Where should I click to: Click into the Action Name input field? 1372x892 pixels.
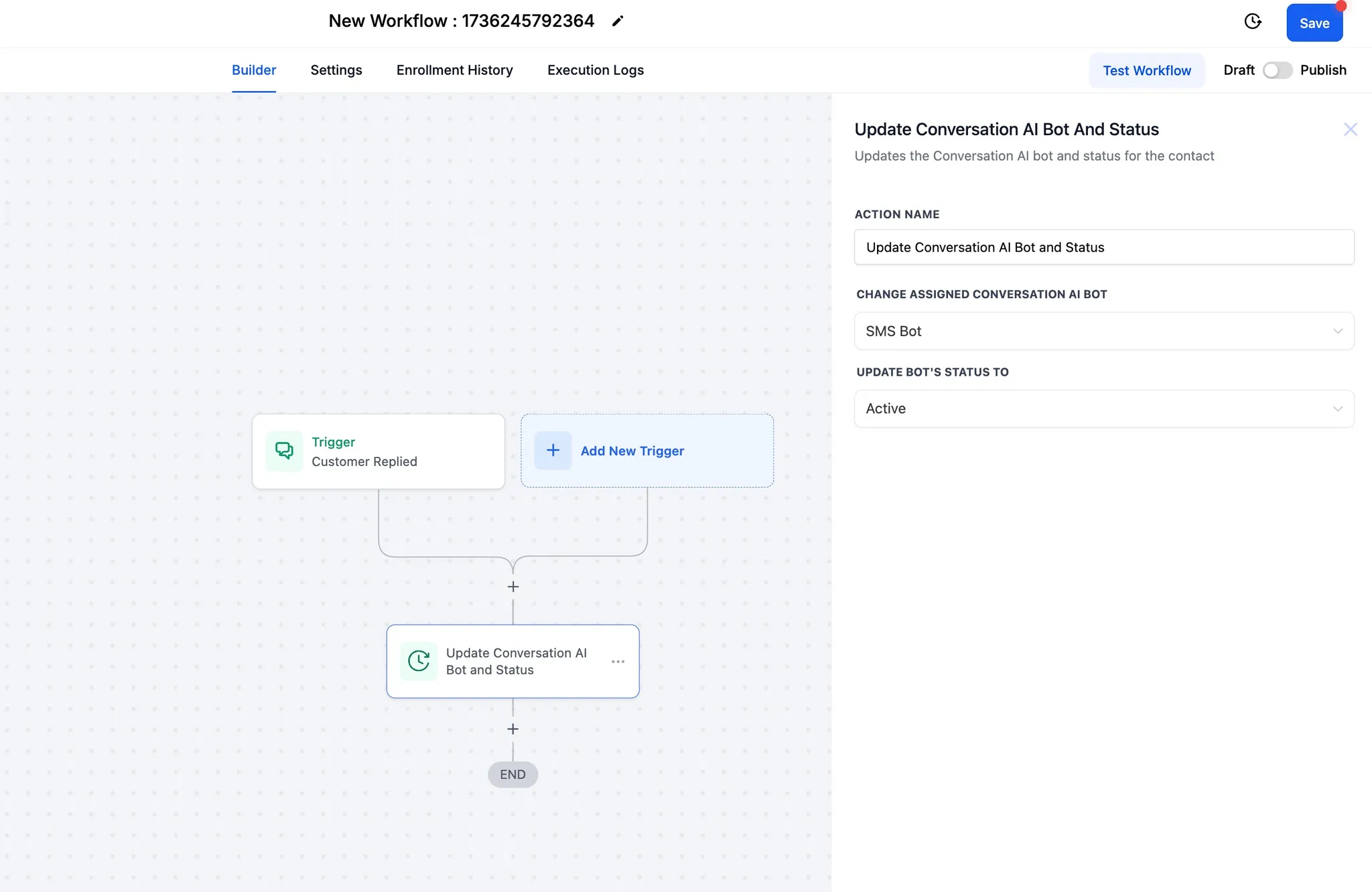[1103, 248]
